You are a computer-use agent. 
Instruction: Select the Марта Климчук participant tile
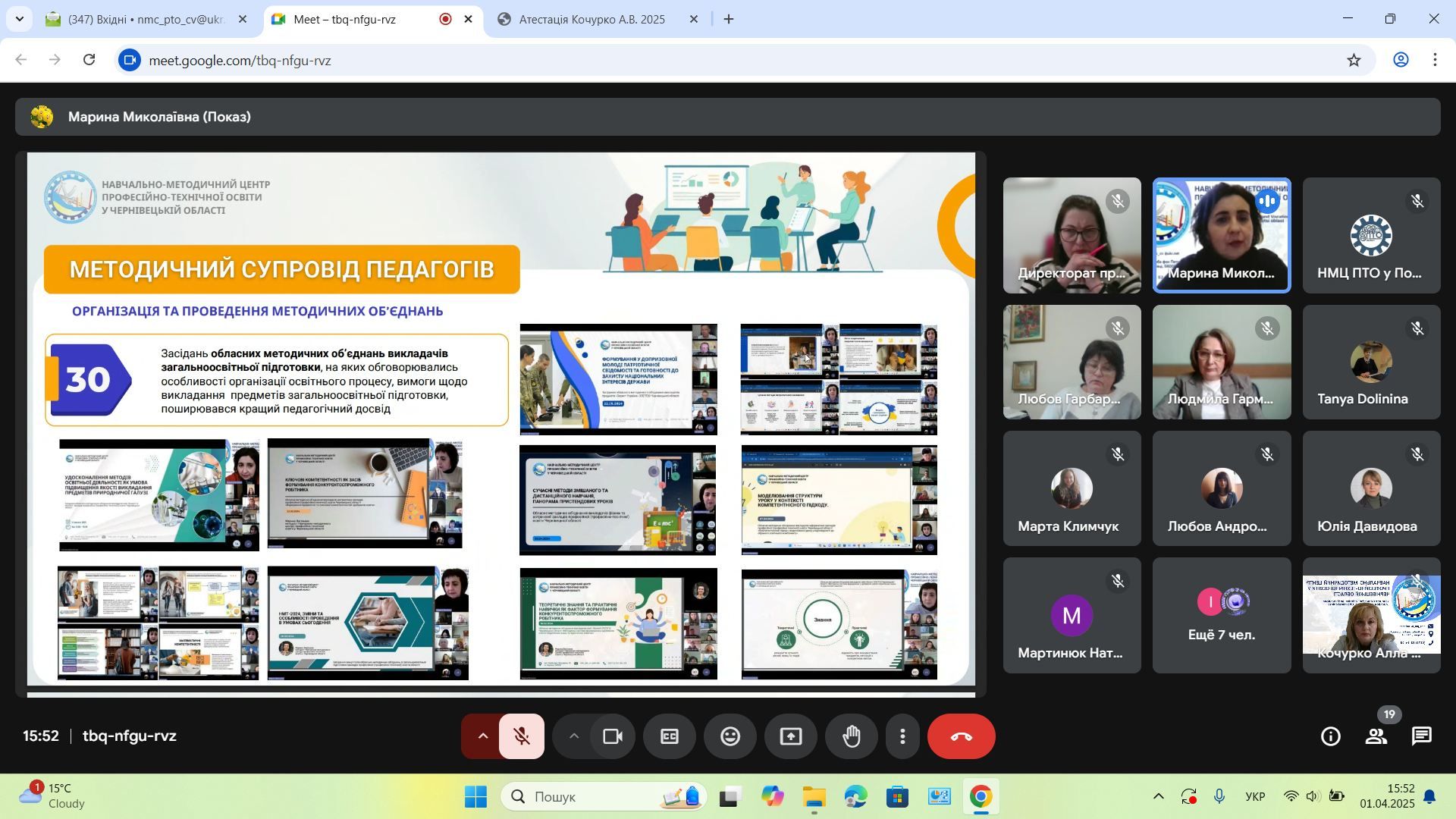tap(1071, 488)
